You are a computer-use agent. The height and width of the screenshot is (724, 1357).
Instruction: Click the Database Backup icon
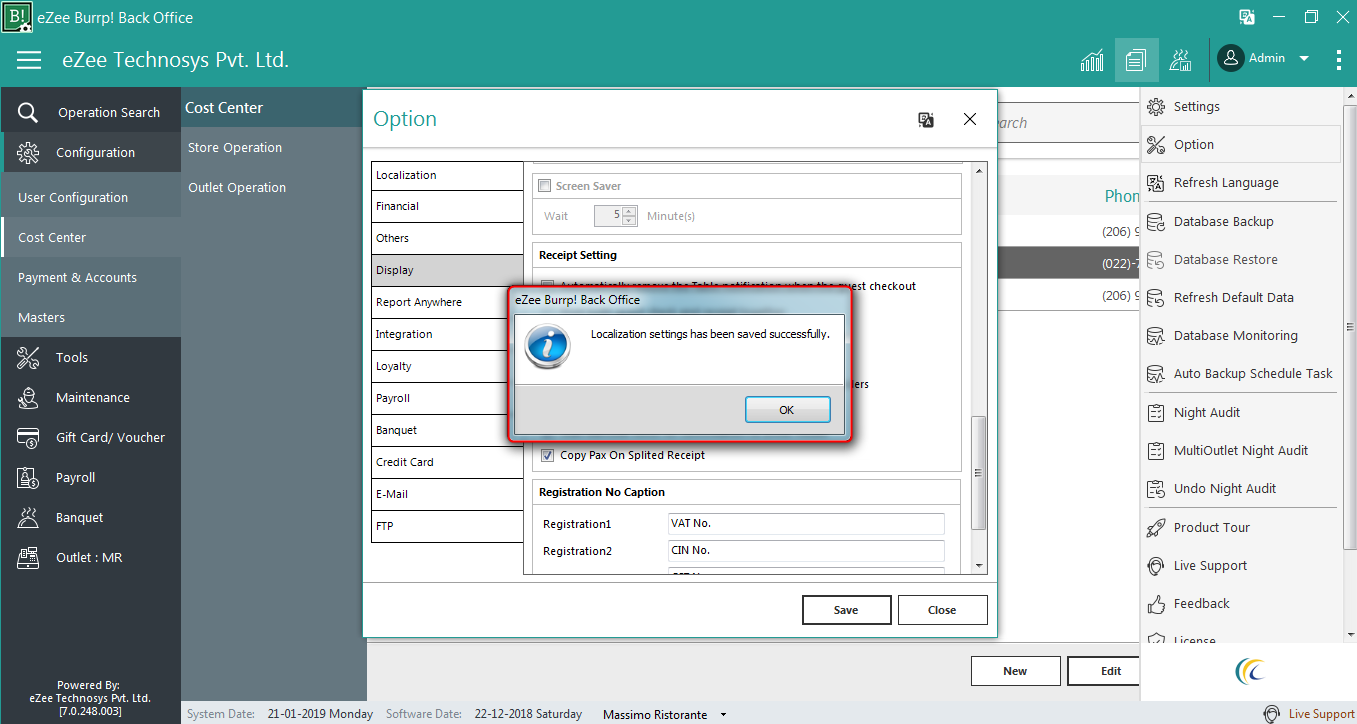1156,221
